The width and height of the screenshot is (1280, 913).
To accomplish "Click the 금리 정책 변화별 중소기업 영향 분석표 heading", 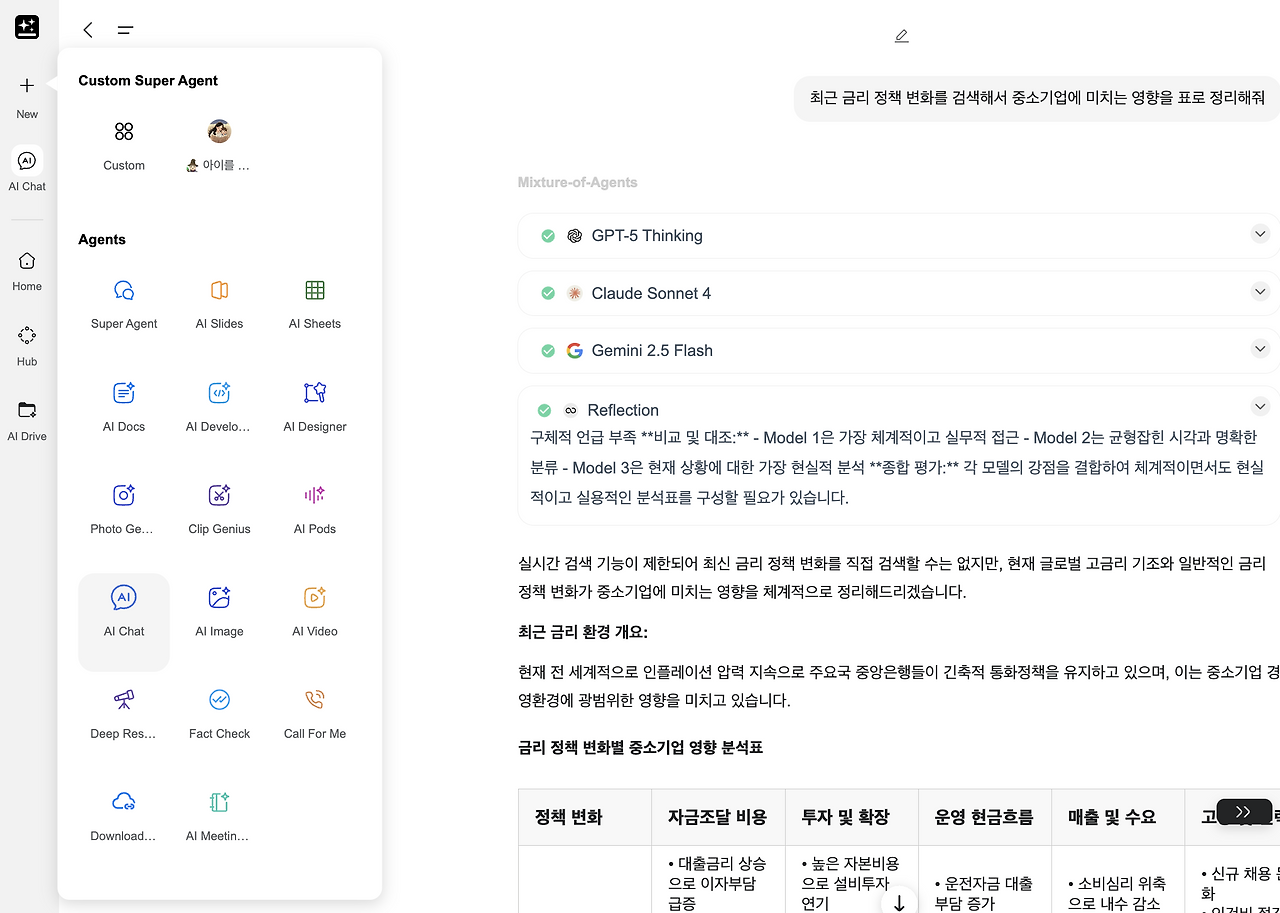I will 640,747.
